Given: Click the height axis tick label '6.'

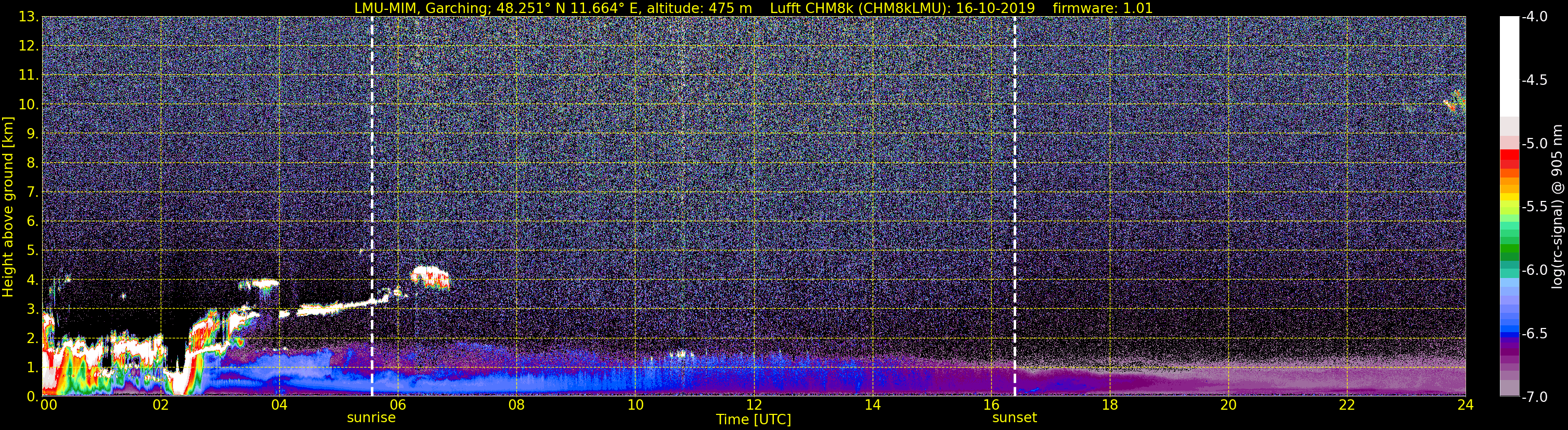Looking at the screenshot, I should click(x=32, y=222).
